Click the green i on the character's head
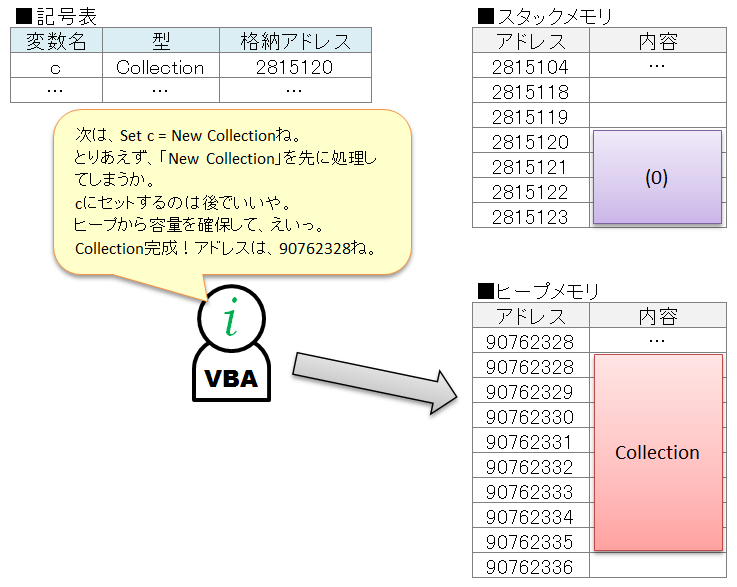 [x=231, y=317]
